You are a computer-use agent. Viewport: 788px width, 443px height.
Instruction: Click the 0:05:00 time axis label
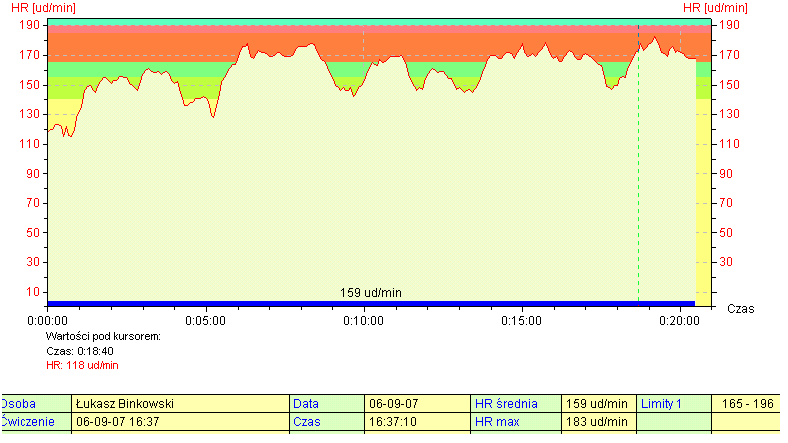pos(206,321)
